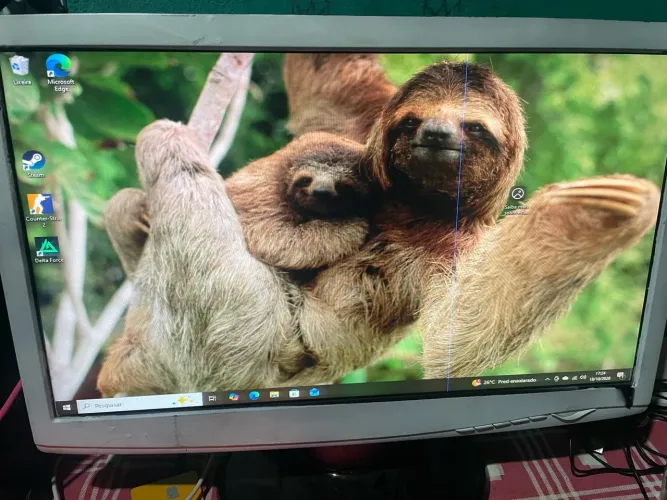Open the Lixeira recycle bin desktop icon
This screenshot has width=667, height=500.
[20, 70]
